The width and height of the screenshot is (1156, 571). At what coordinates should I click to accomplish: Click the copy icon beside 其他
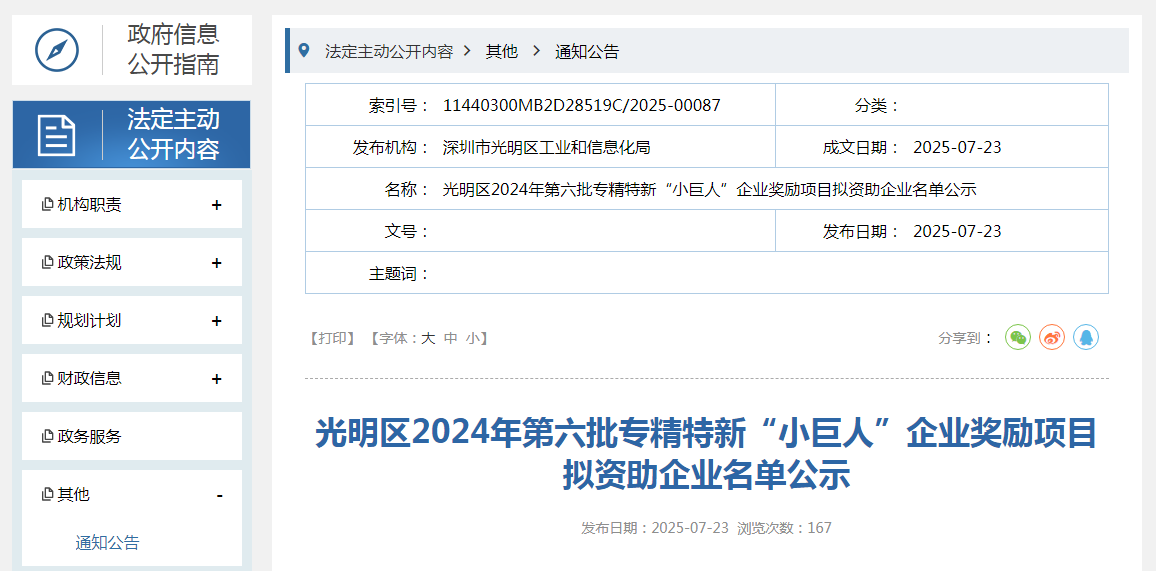(x=48, y=494)
